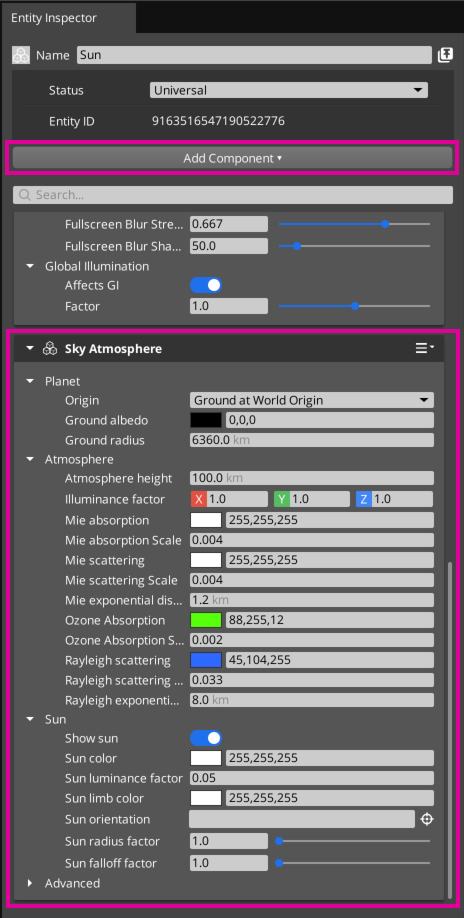Open the Origin dropdown Ground at World Origin
Viewport: 464px width, 918px height.
[x=312, y=400]
